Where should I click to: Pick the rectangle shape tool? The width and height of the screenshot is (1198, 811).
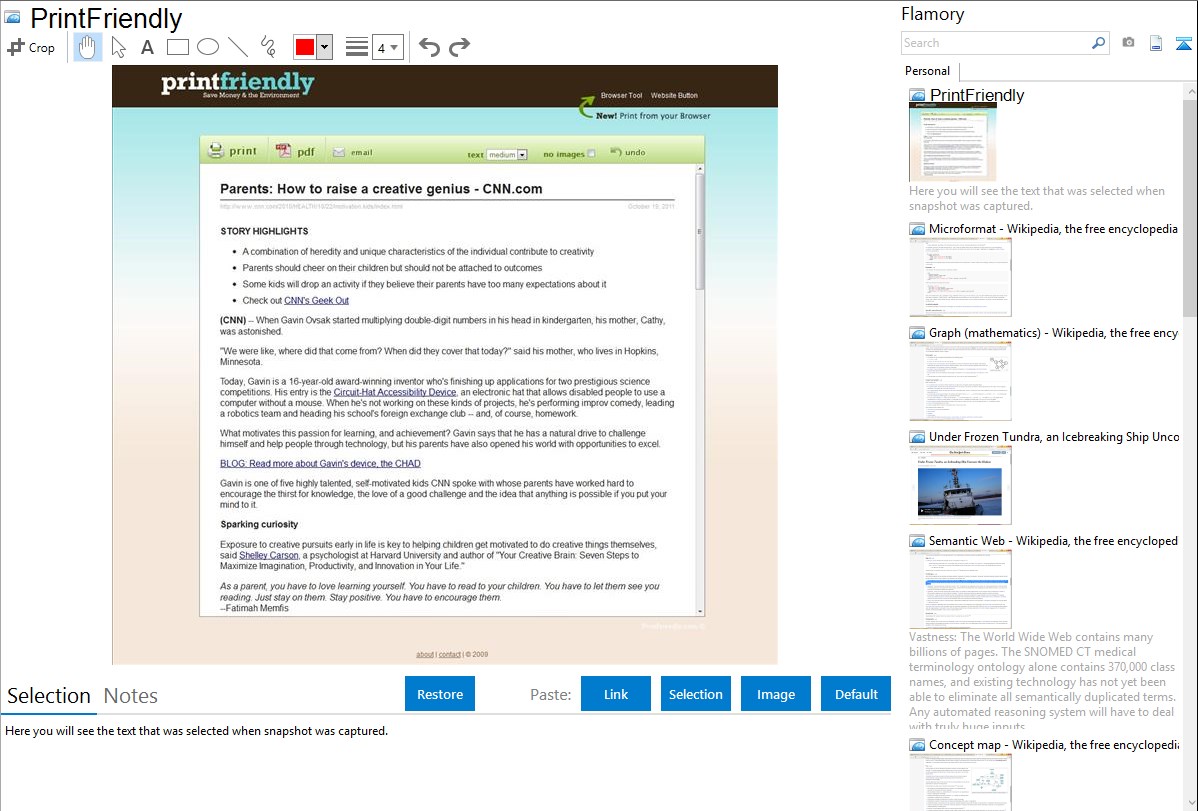tap(177, 47)
